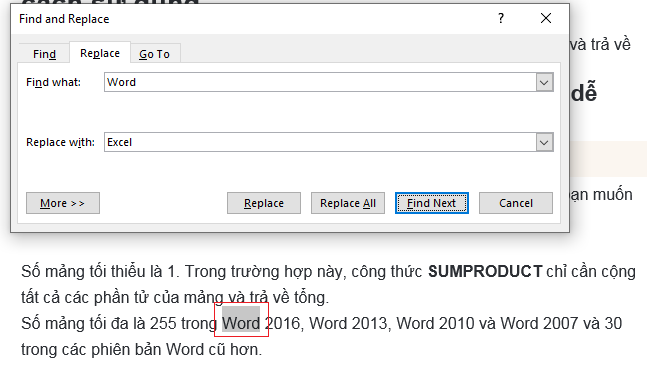Click the Replace button
The width and height of the screenshot is (669, 371).
(264, 203)
